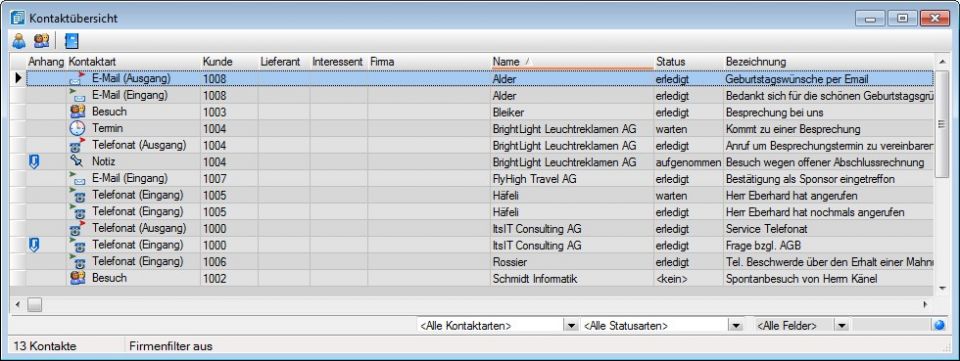Click attachment icon on the Notiz row
Viewport: 960px width, 361px height.
34,162
